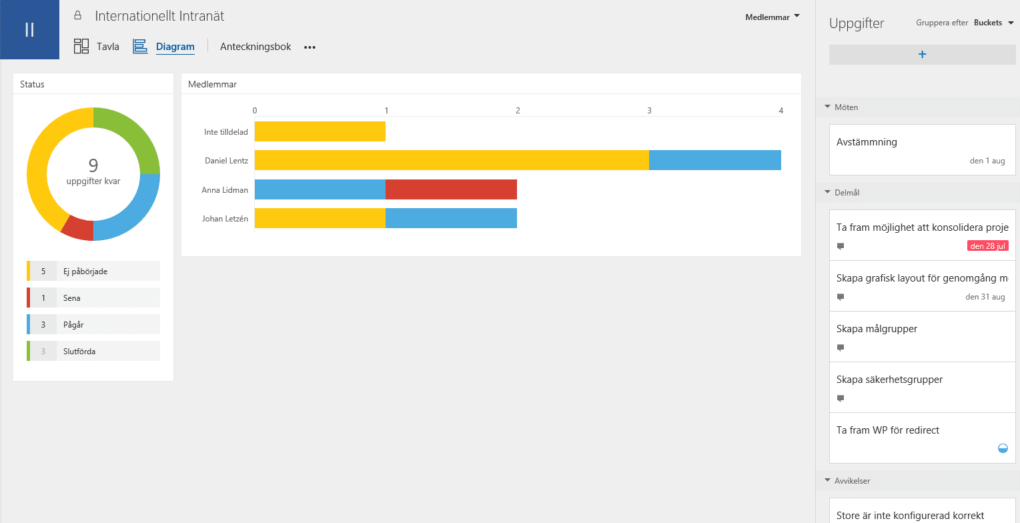This screenshot has width=1020, height=523.
Task: Click Johan Letzén yellow bar segment
Action: [319, 218]
